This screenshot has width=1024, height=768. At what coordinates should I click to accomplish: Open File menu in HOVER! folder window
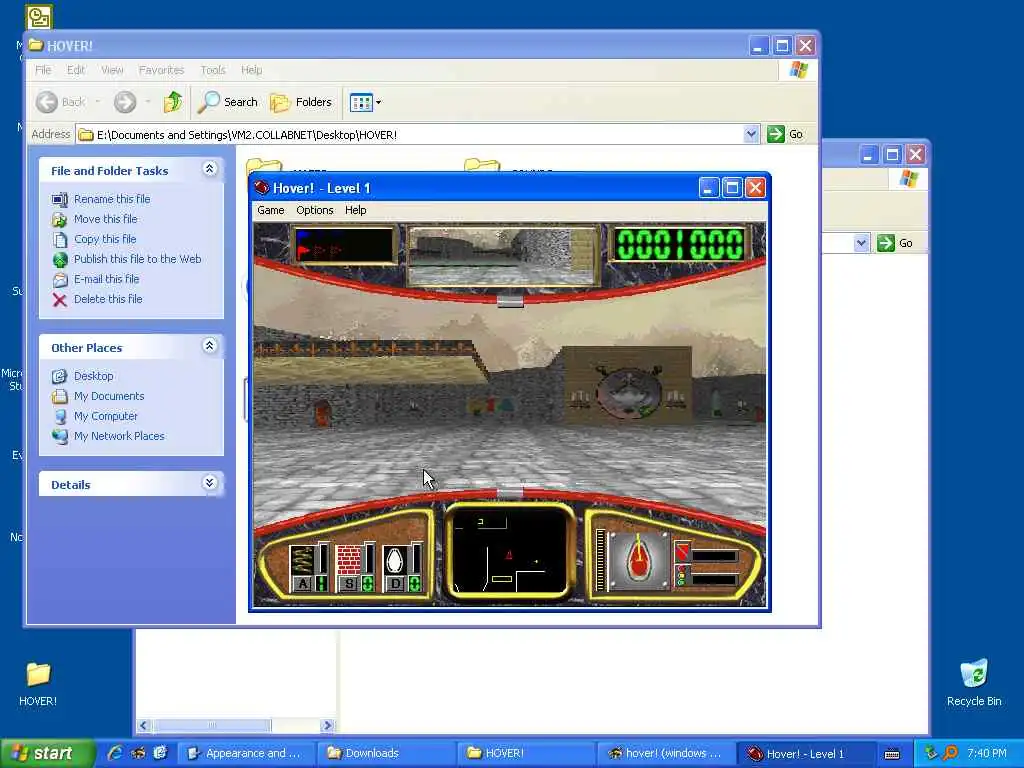pos(43,70)
